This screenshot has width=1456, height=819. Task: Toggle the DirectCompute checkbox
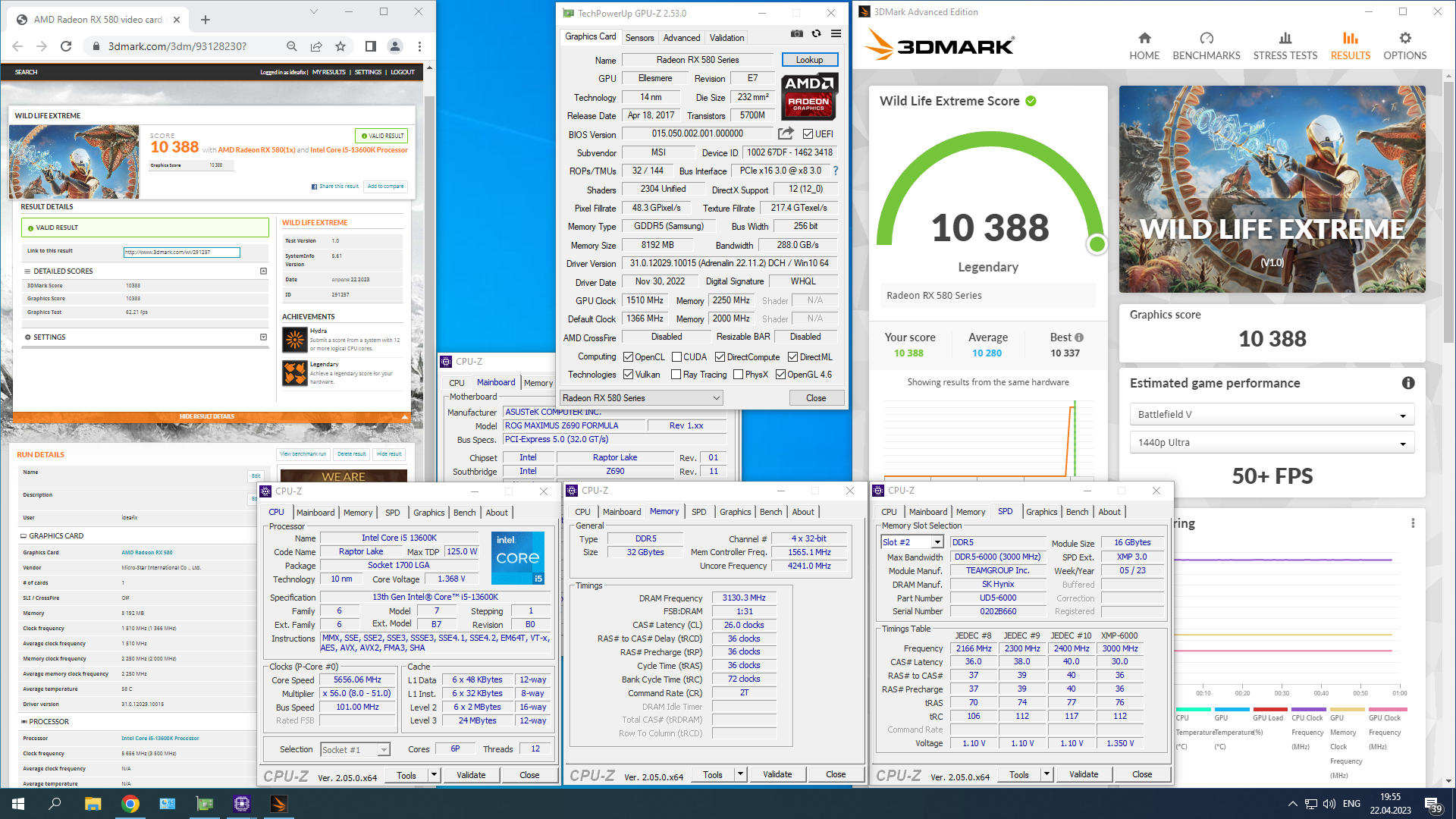click(720, 357)
